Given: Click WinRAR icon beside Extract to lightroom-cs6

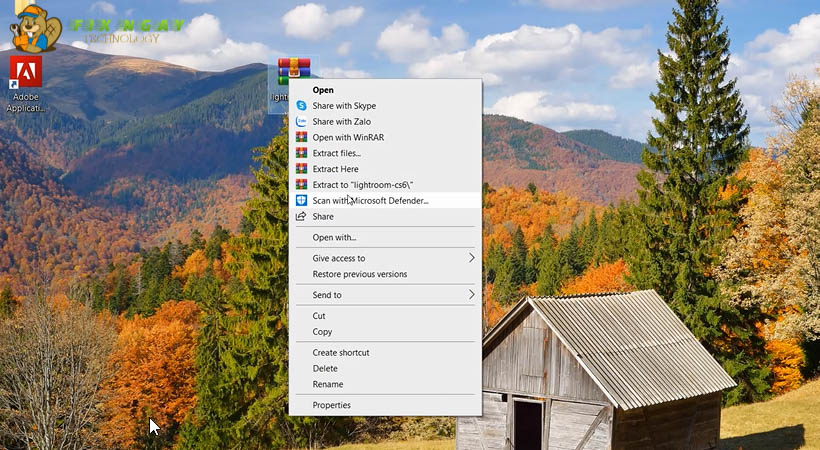Looking at the screenshot, I should point(301,184).
